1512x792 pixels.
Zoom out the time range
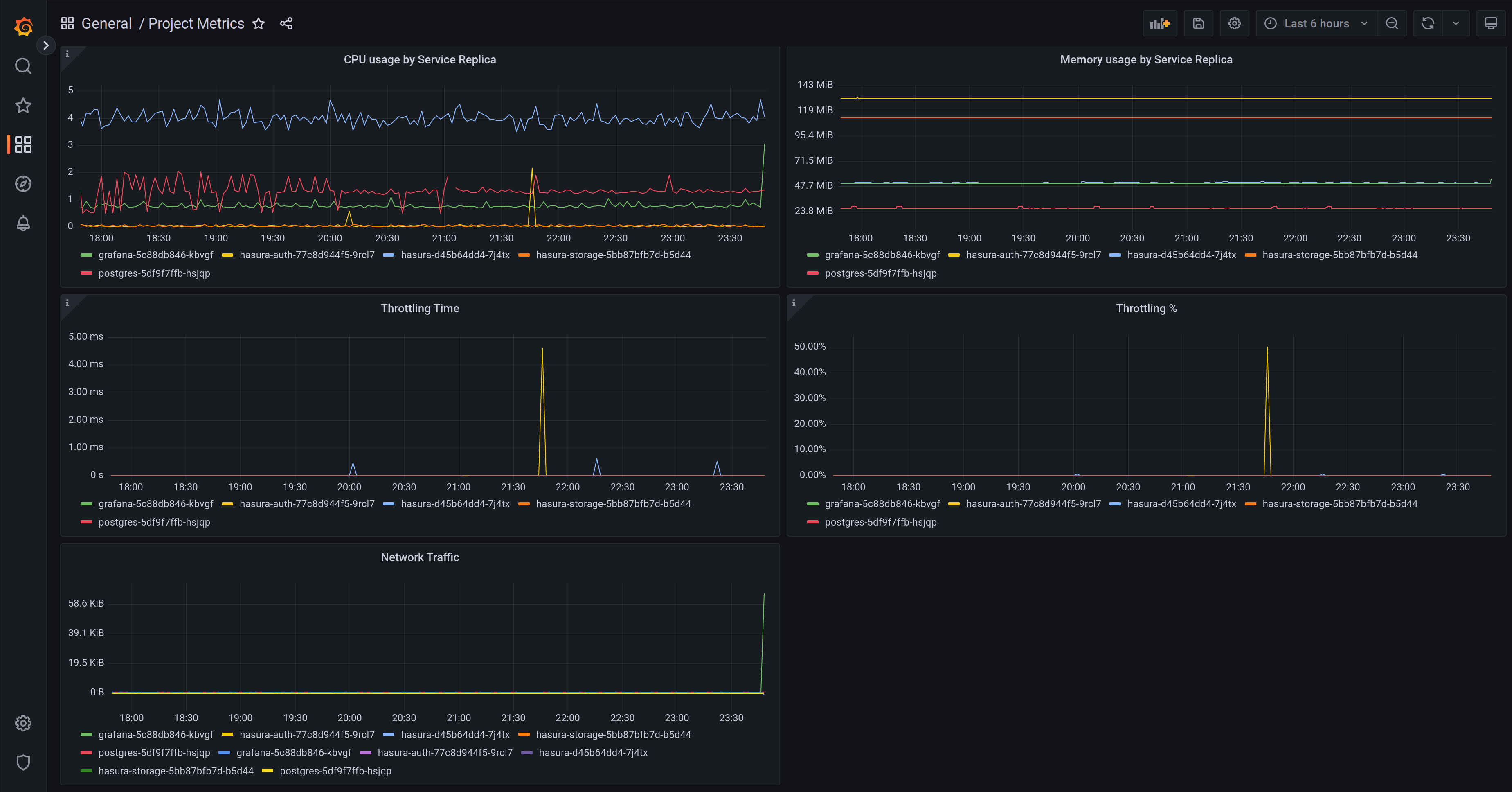pos(1392,23)
